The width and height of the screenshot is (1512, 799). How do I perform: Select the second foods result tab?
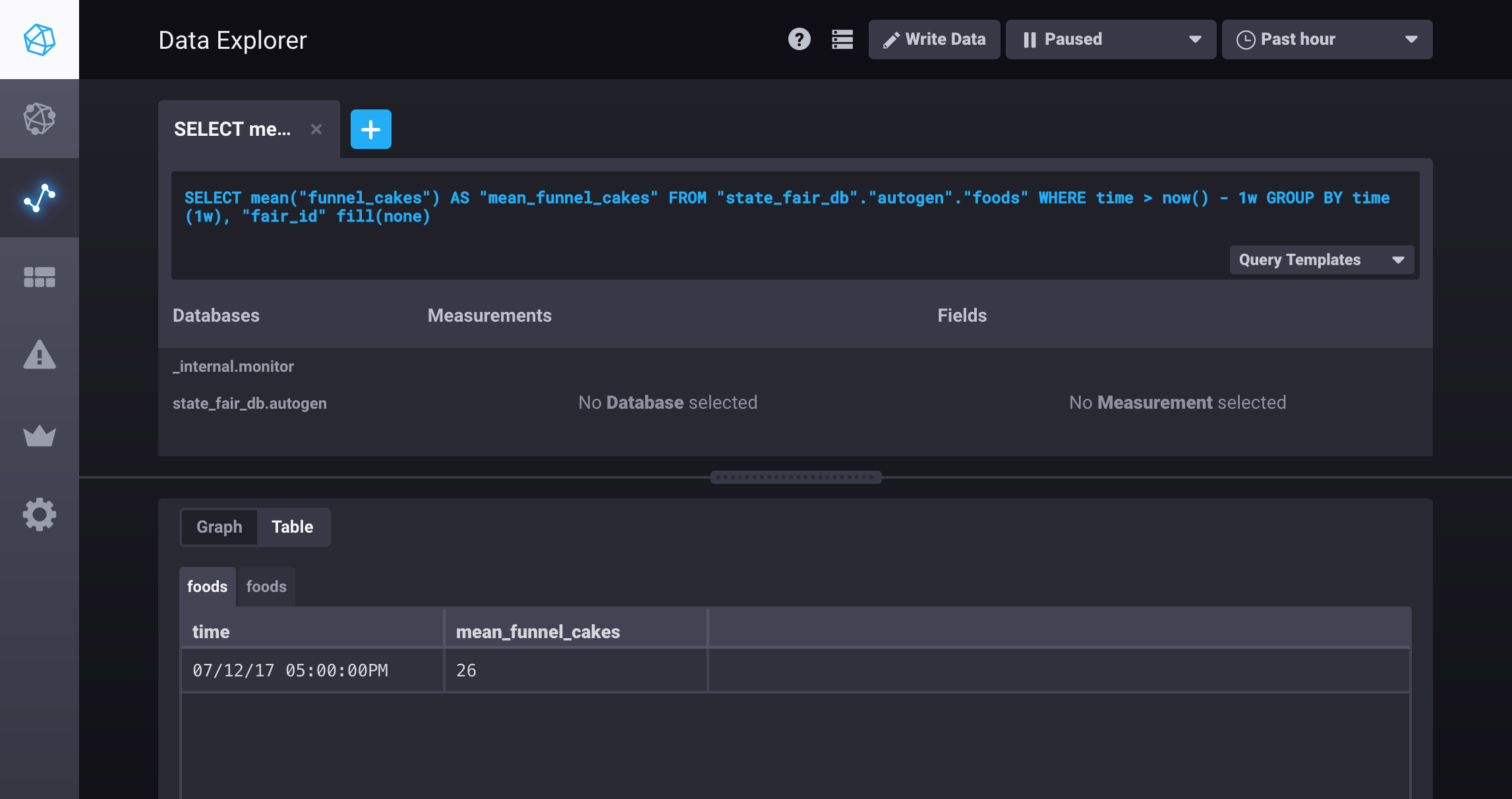266,586
